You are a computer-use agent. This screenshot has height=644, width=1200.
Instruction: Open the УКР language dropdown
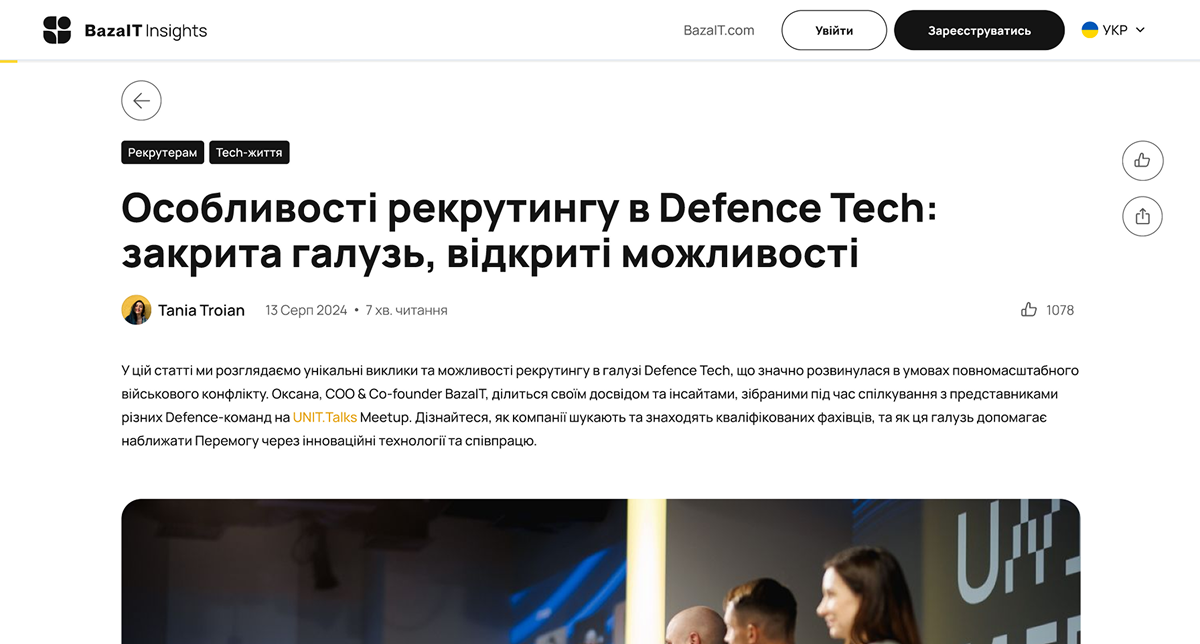tap(1113, 30)
